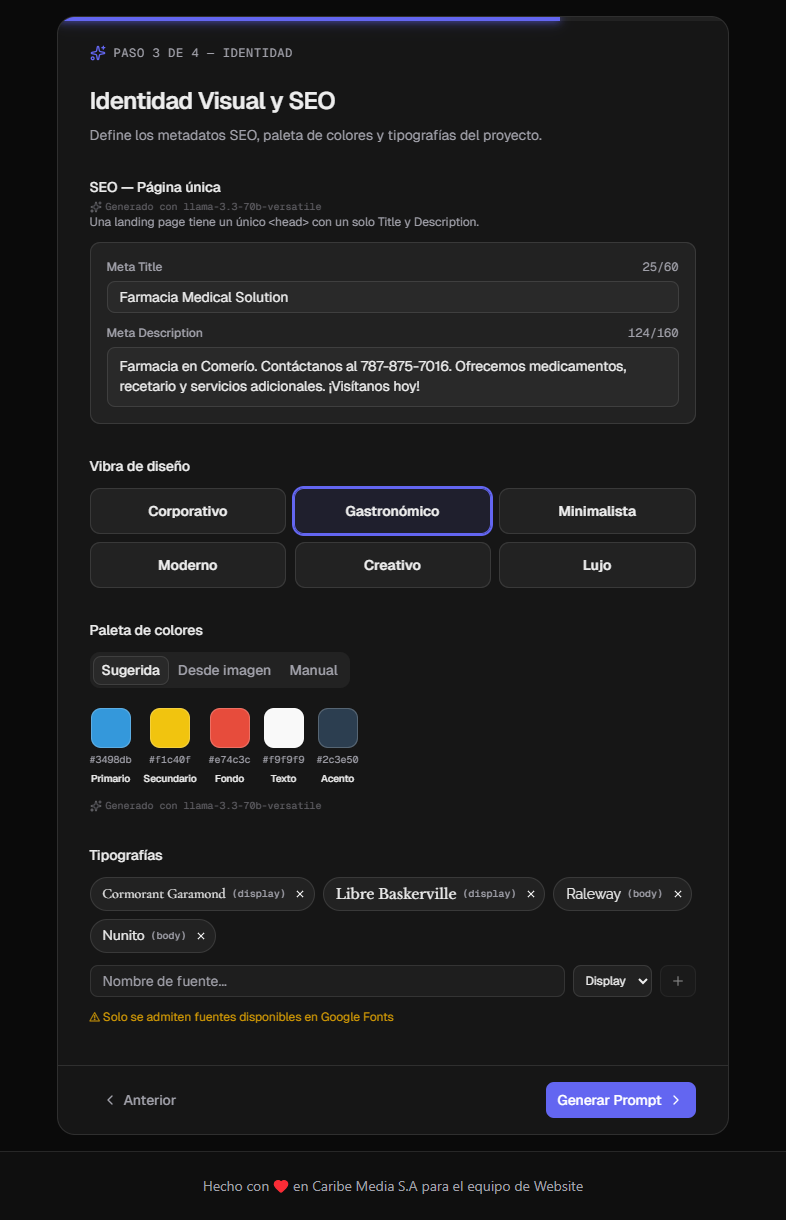This screenshot has width=786, height=1220.
Task: Go back with the Anterior button
Action: click(141, 1100)
